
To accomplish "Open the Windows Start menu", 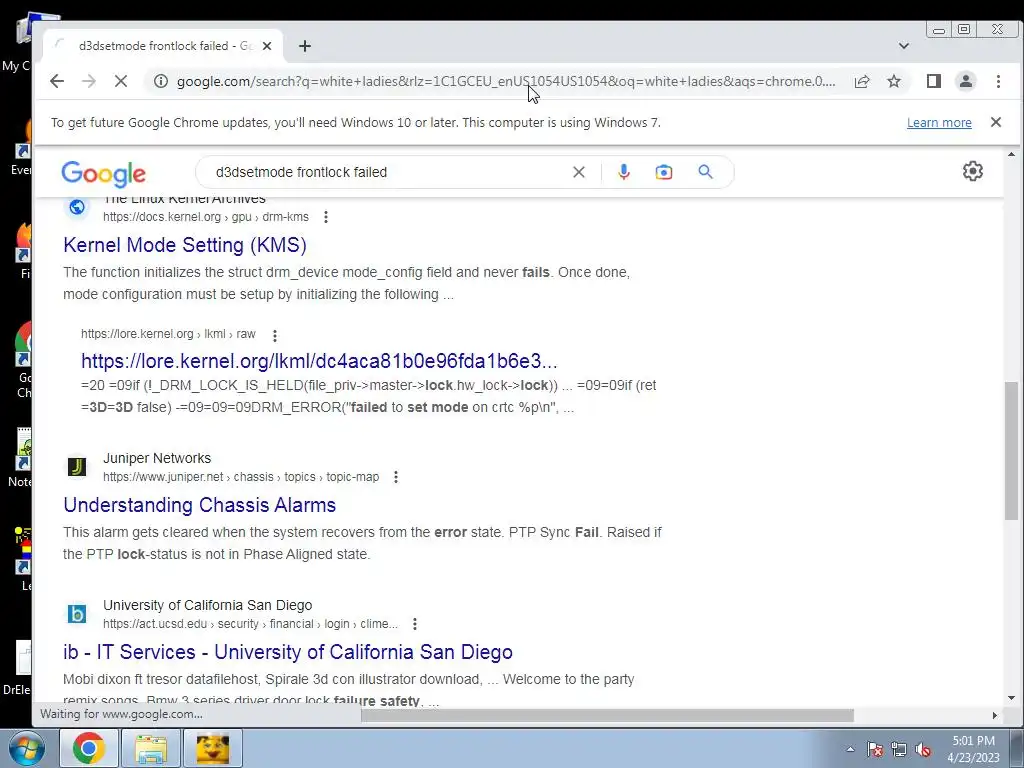I will point(26,748).
